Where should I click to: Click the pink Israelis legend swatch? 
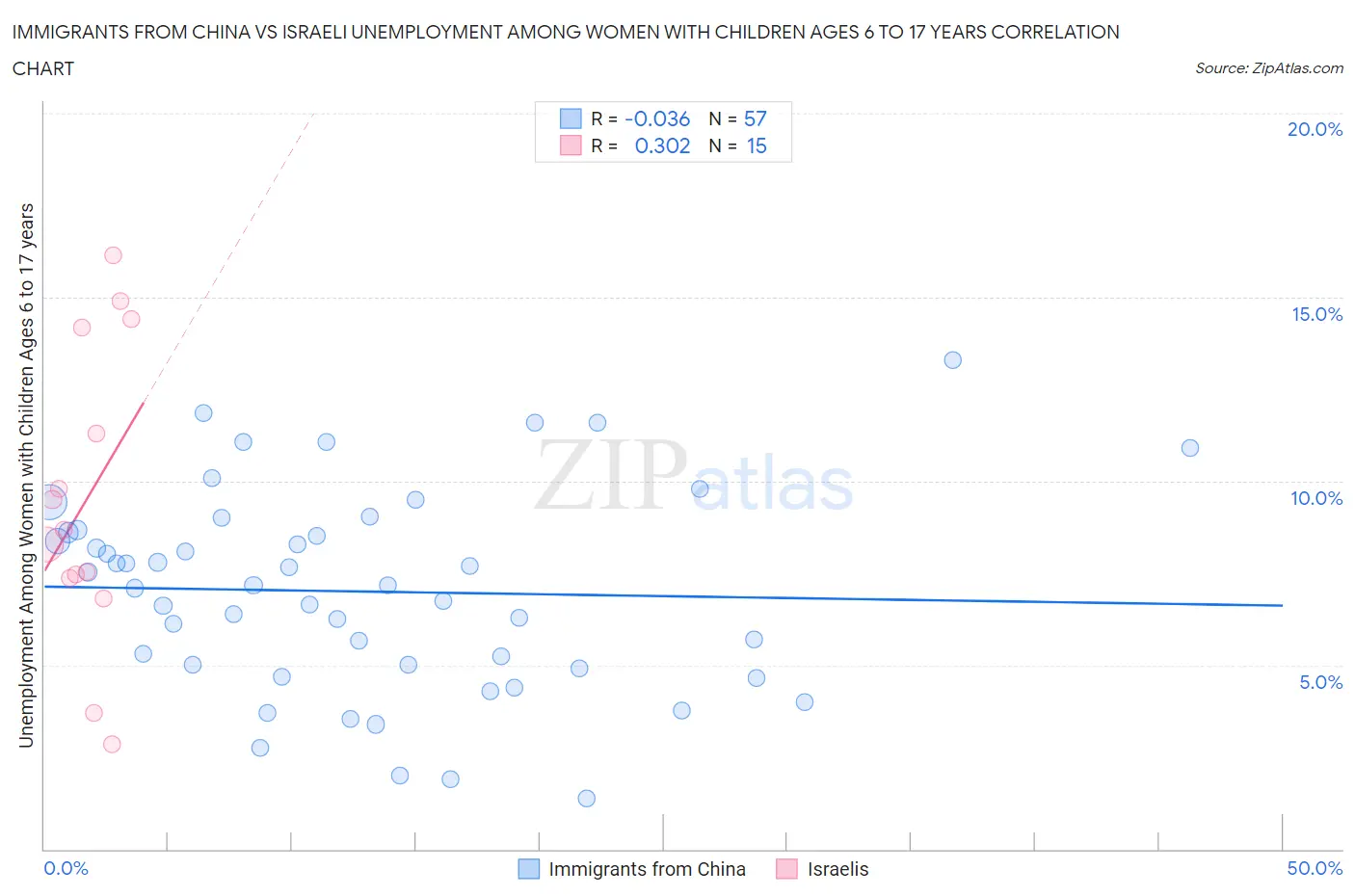(x=787, y=869)
